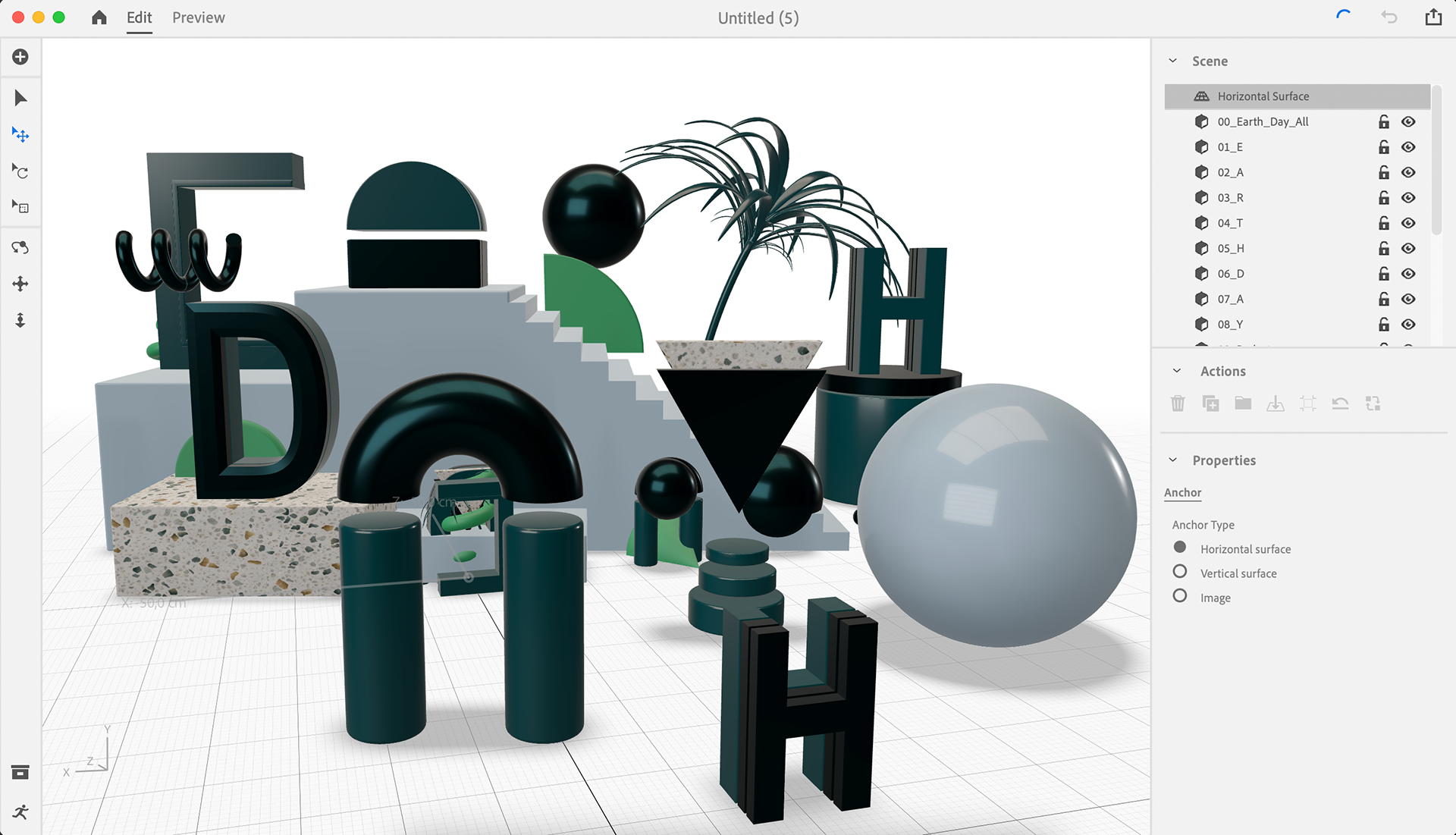Hide the 03_R object

(x=1408, y=198)
